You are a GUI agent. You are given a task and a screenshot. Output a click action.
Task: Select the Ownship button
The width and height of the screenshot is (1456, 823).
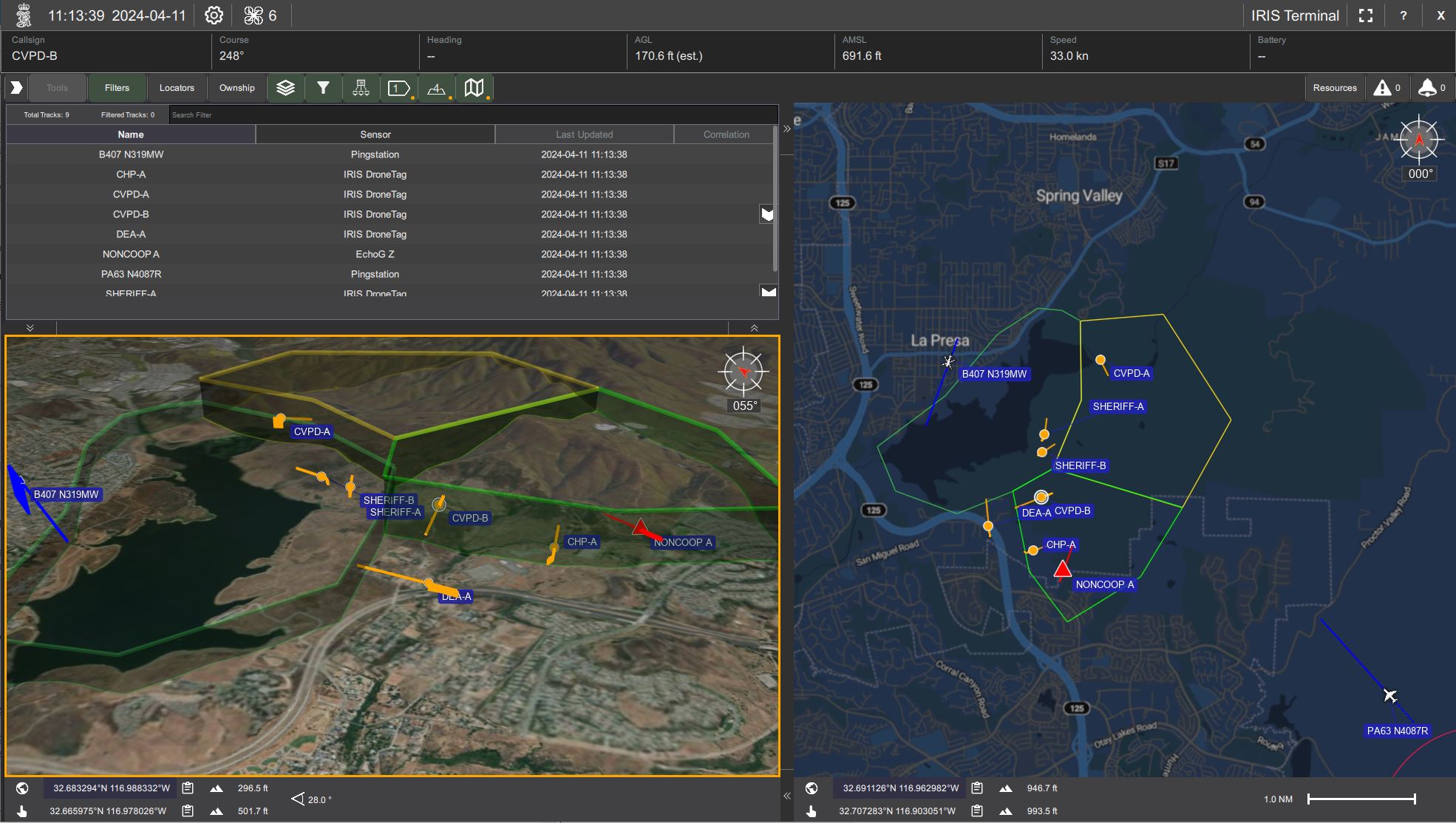point(237,88)
